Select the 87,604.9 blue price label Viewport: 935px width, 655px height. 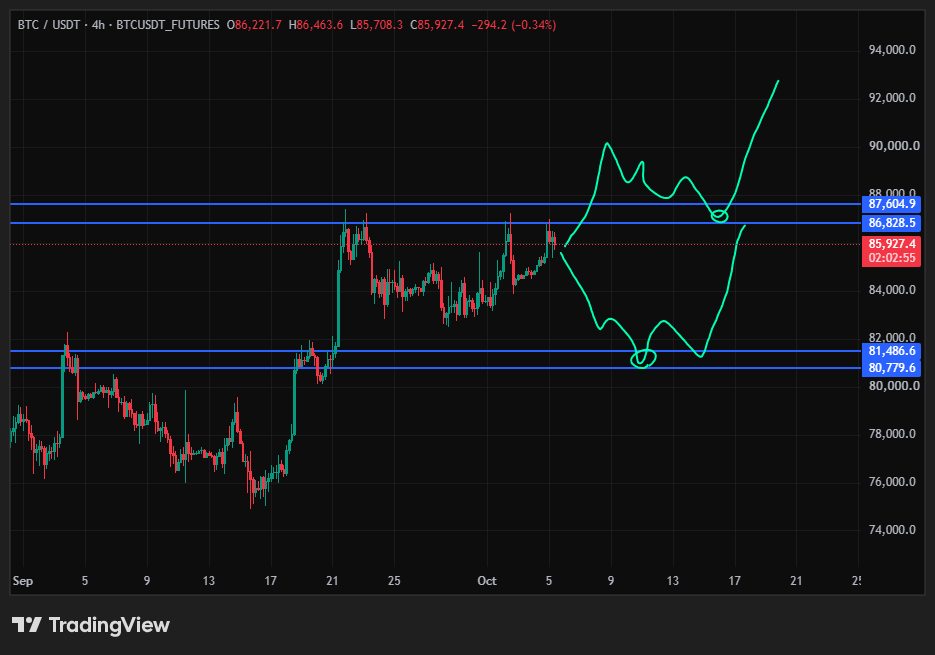pyautogui.click(x=891, y=204)
